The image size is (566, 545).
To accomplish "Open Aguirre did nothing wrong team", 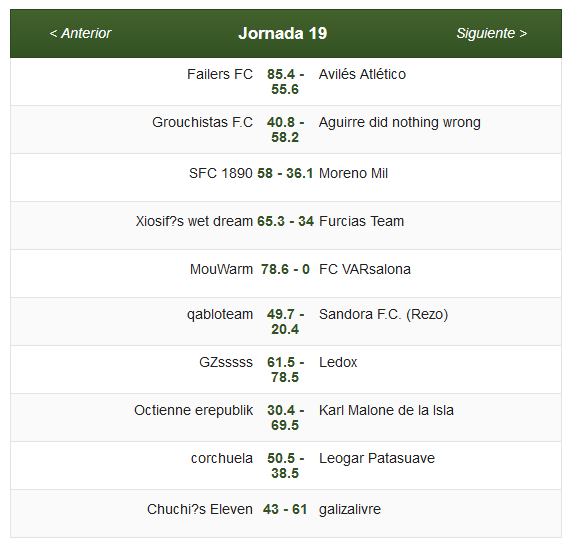I will (x=400, y=122).
